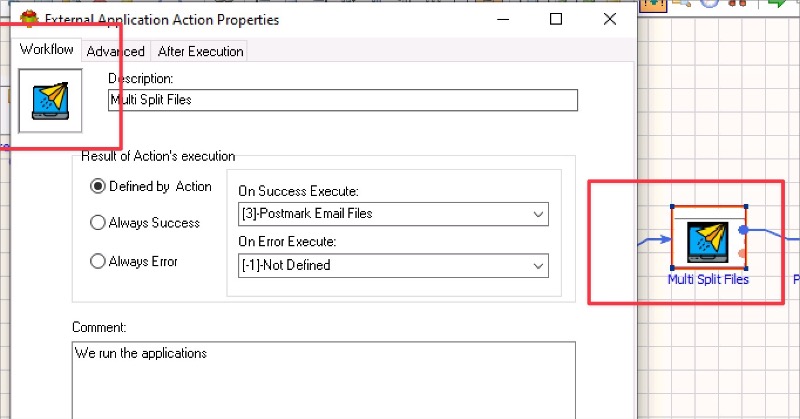Choose the Always Error option
800x419 pixels.
[97, 261]
